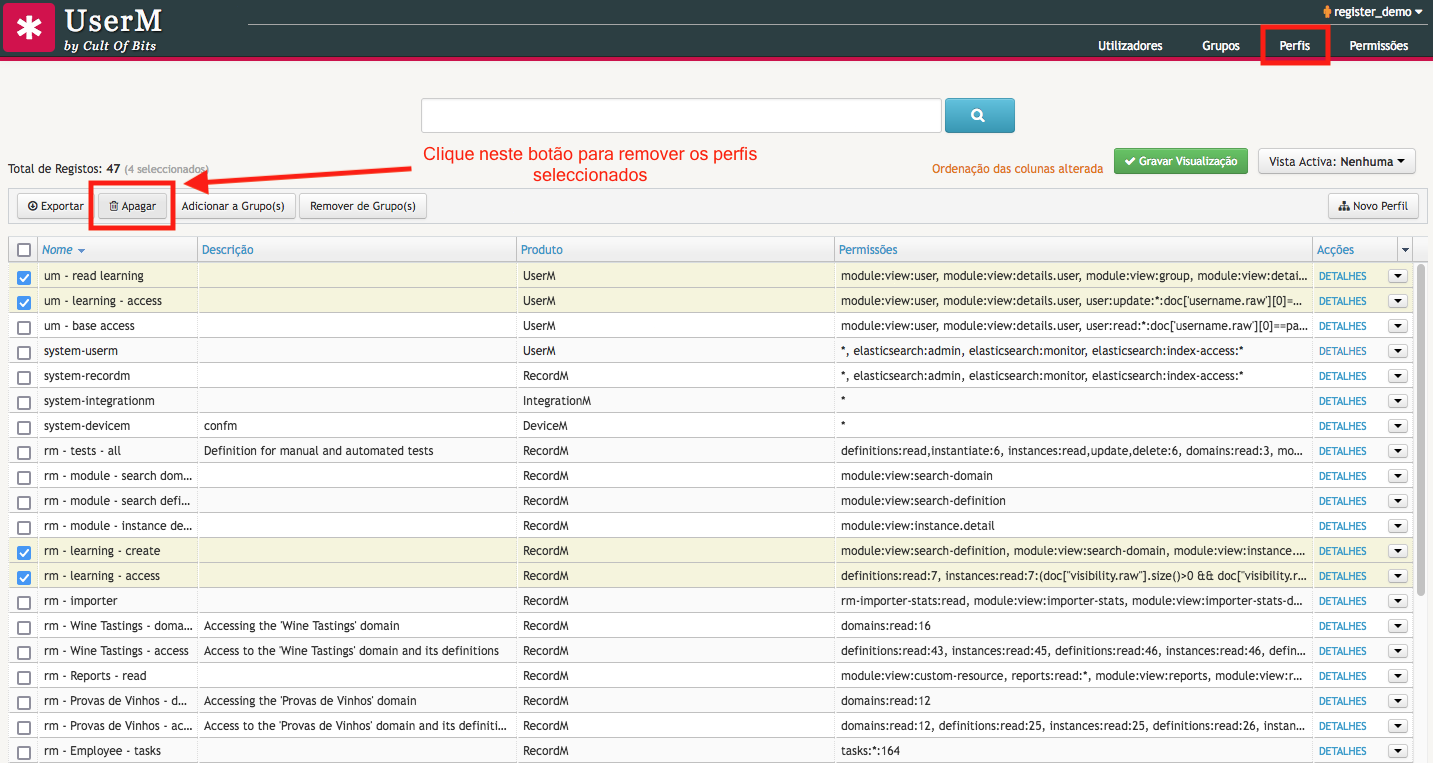Open DETALHES for 'system-userm'

[x=1342, y=351]
